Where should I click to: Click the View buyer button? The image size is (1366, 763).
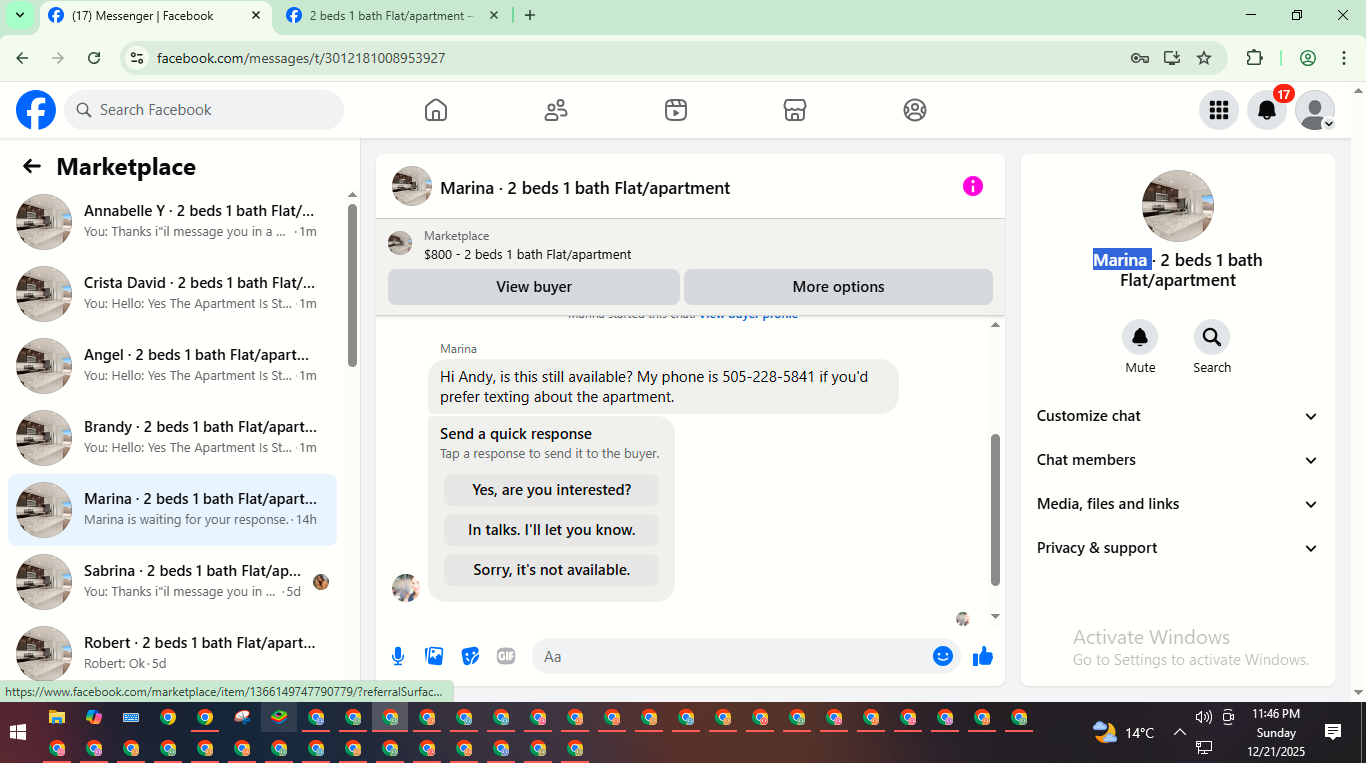[534, 287]
